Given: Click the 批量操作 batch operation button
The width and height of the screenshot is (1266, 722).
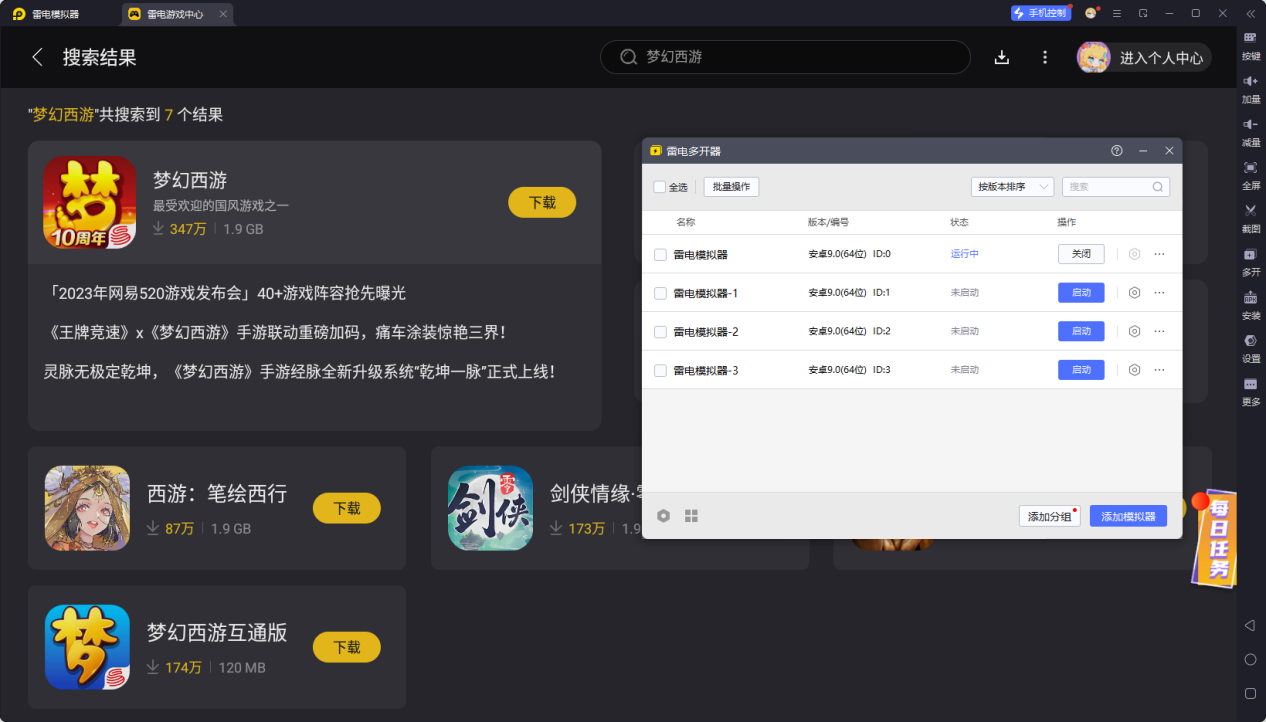Looking at the screenshot, I should [731, 187].
